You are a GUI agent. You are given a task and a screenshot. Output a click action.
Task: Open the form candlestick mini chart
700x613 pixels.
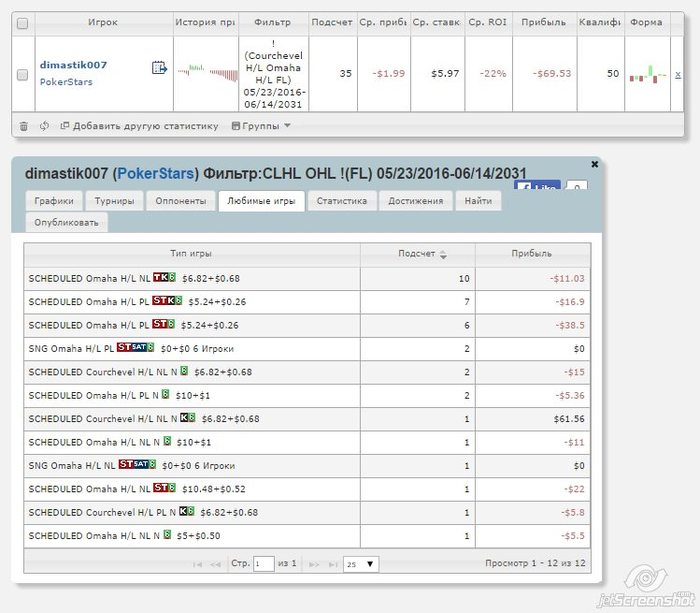pyautogui.click(x=647, y=75)
